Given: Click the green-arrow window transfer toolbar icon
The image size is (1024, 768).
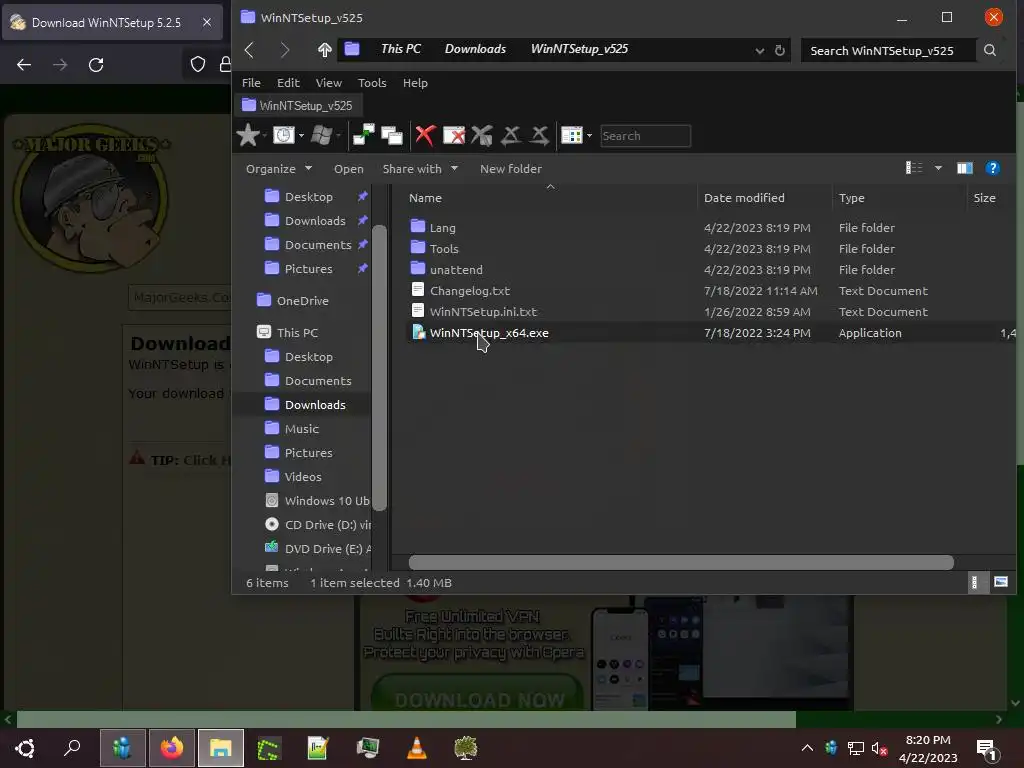Looking at the screenshot, I should pos(364,135).
